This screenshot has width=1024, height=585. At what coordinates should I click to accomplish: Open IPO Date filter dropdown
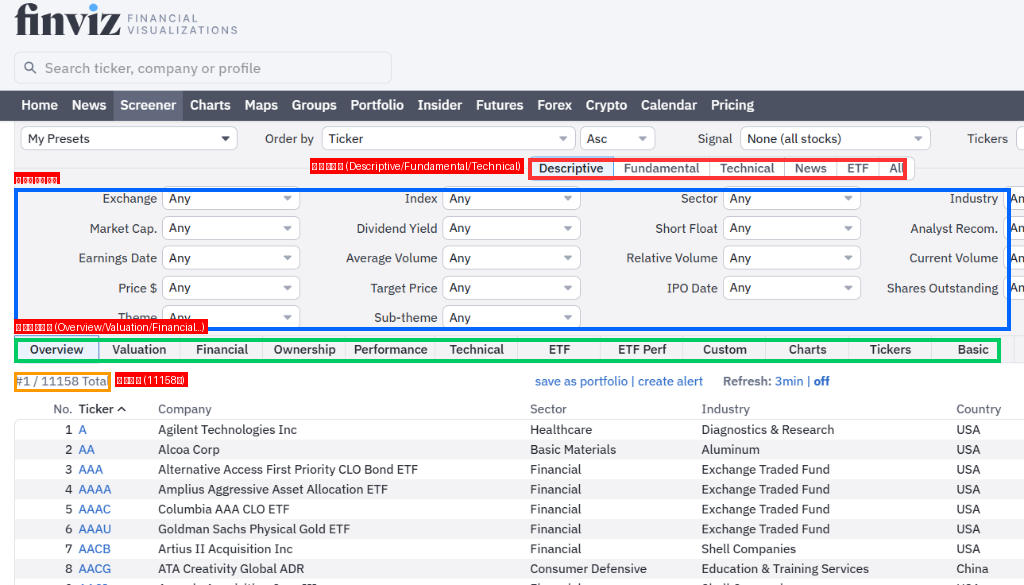pos(792,287)
